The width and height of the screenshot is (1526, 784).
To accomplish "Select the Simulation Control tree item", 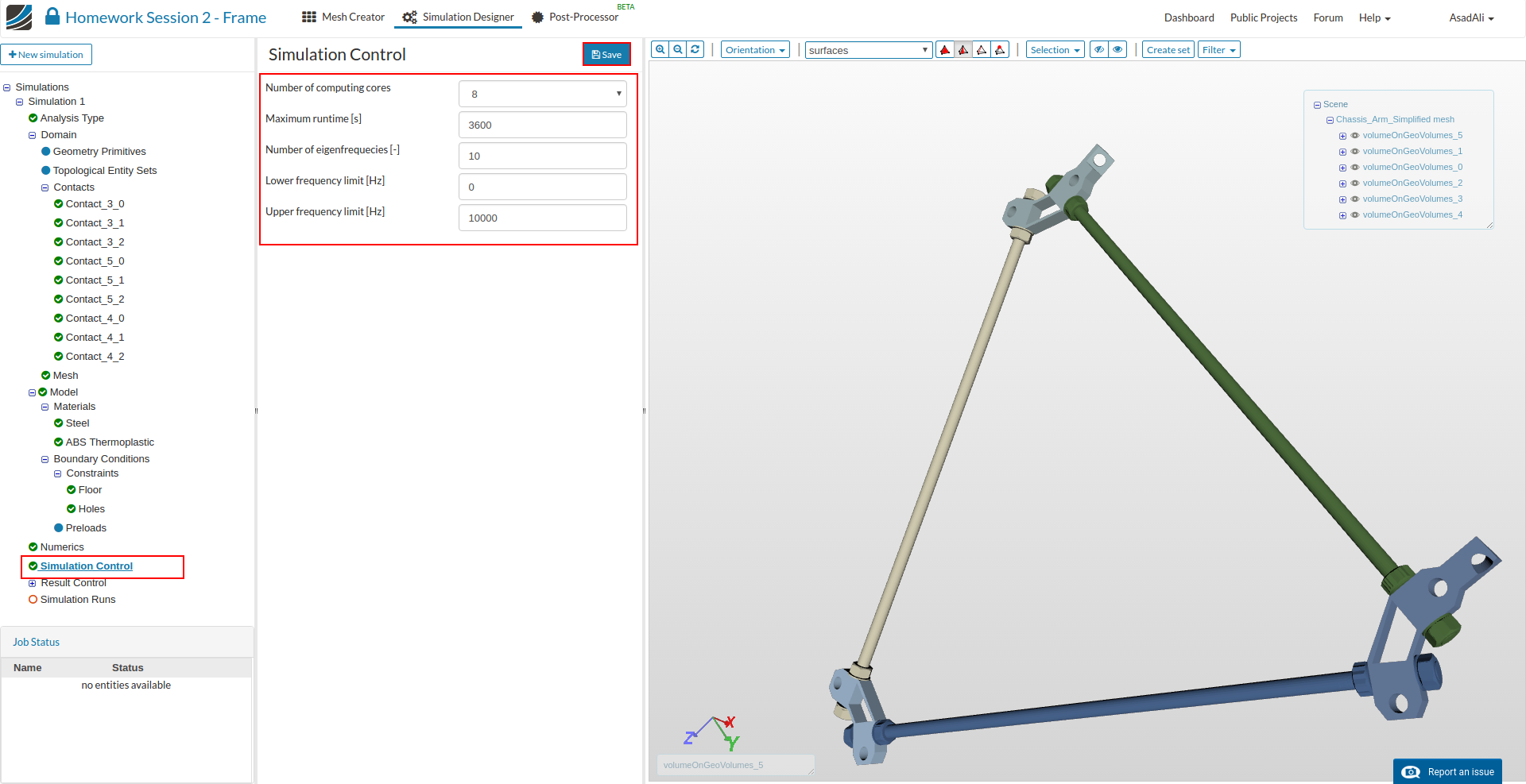I will [x=86, y=566].
